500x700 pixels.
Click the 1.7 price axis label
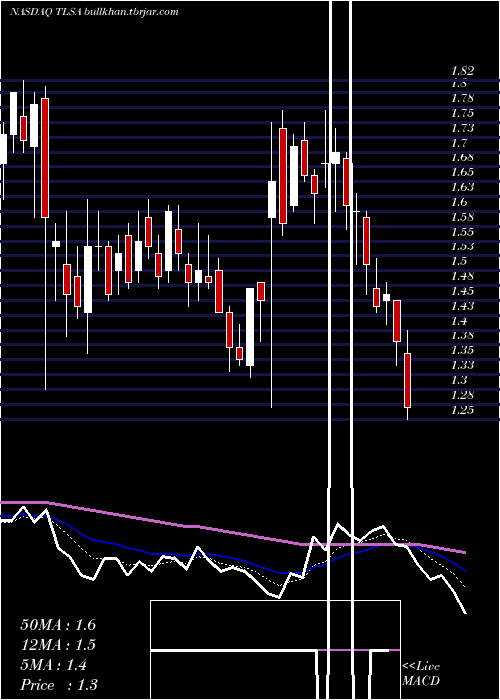pos(459,143)
